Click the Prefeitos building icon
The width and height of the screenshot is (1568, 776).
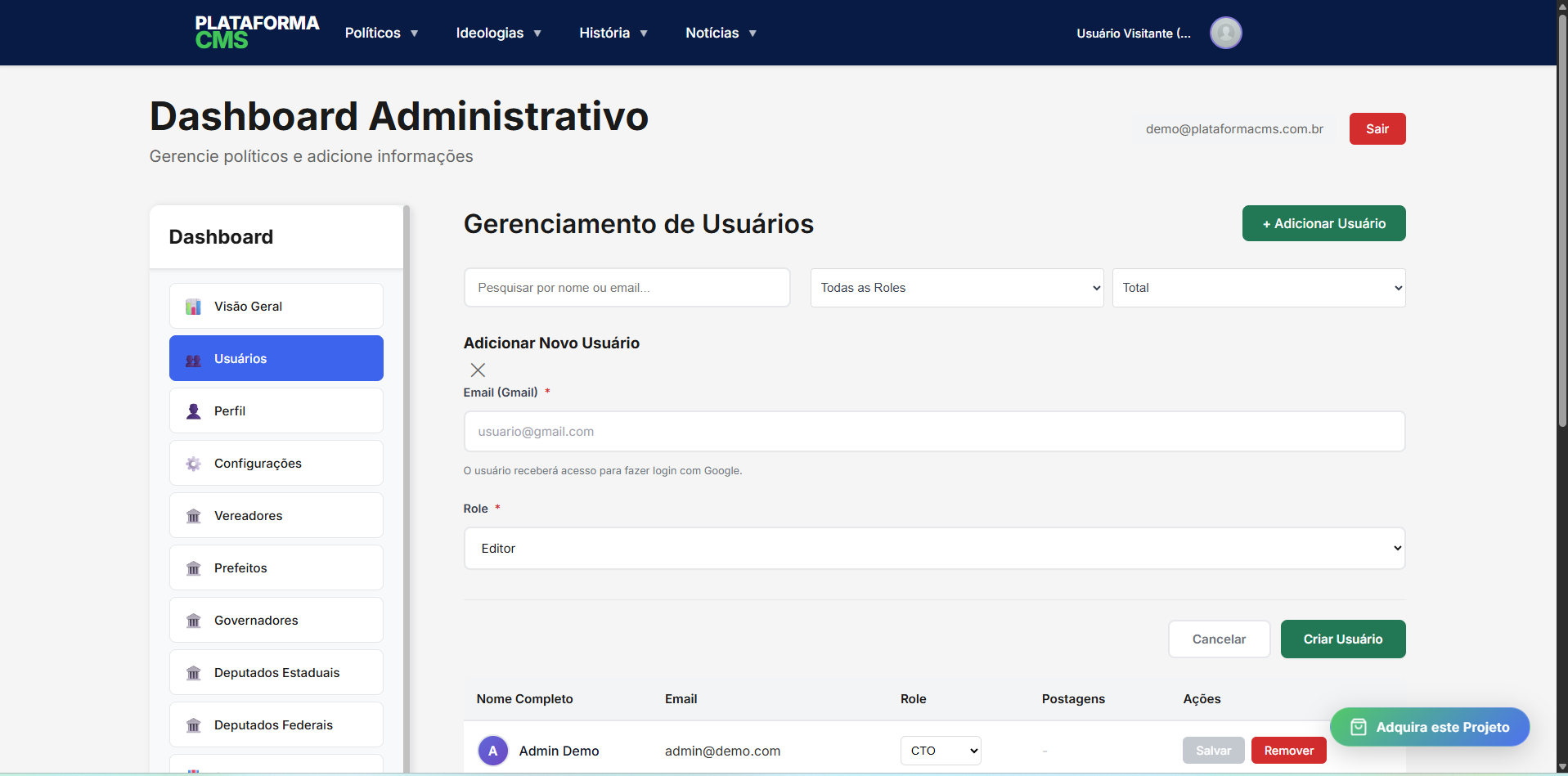193,568
